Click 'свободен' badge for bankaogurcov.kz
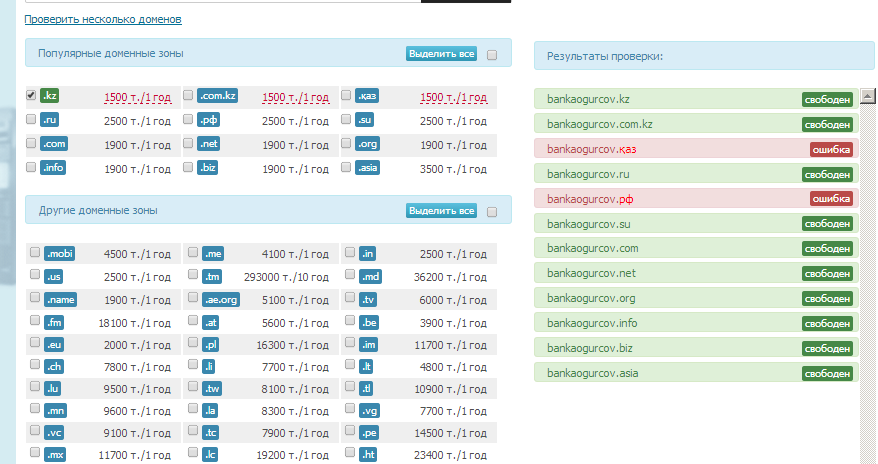 coord(827,100)
